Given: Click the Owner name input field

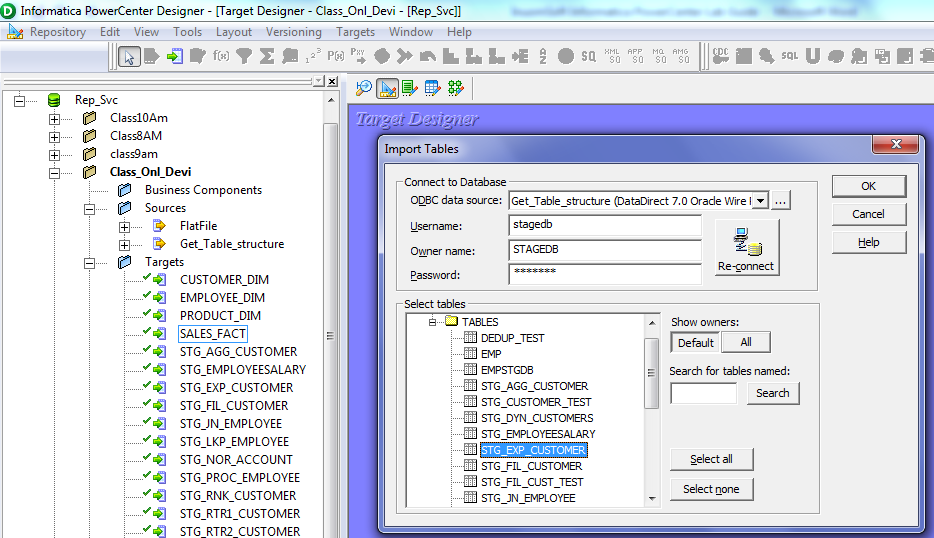Looking at the screenshot, I should [x=605, y=250].
